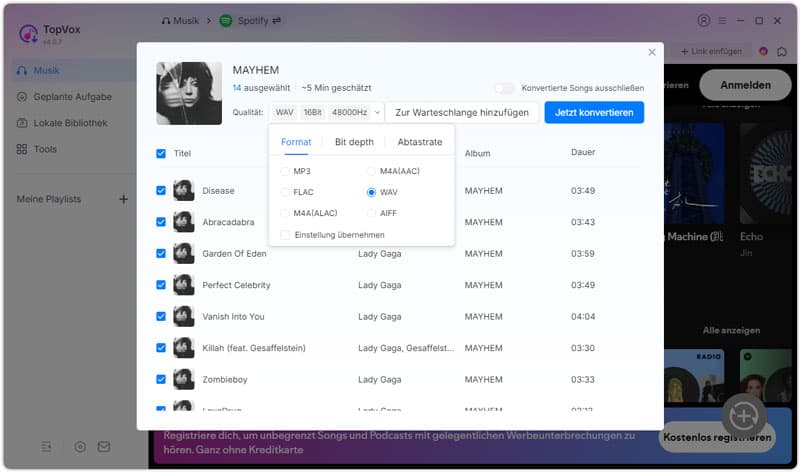The image size is (800, 472).
Task: Click the home icon at the top right
Action: point(782,52)
